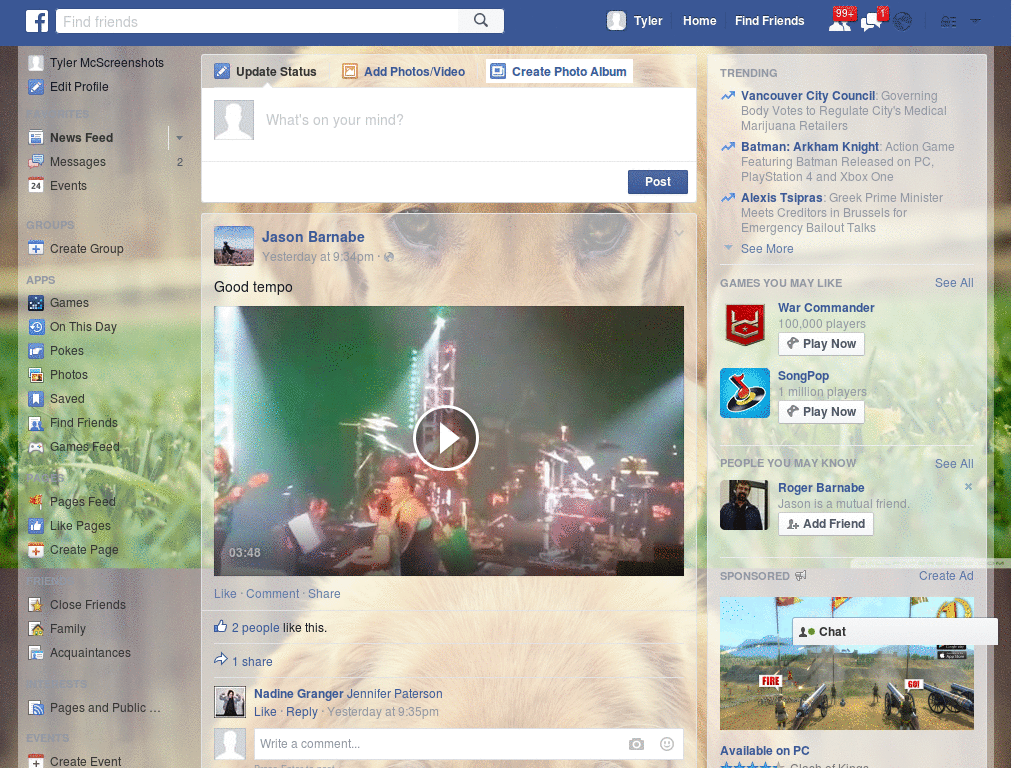
Task: Click the Messages icon in sidebar
Action: click(x=36, y=161)
